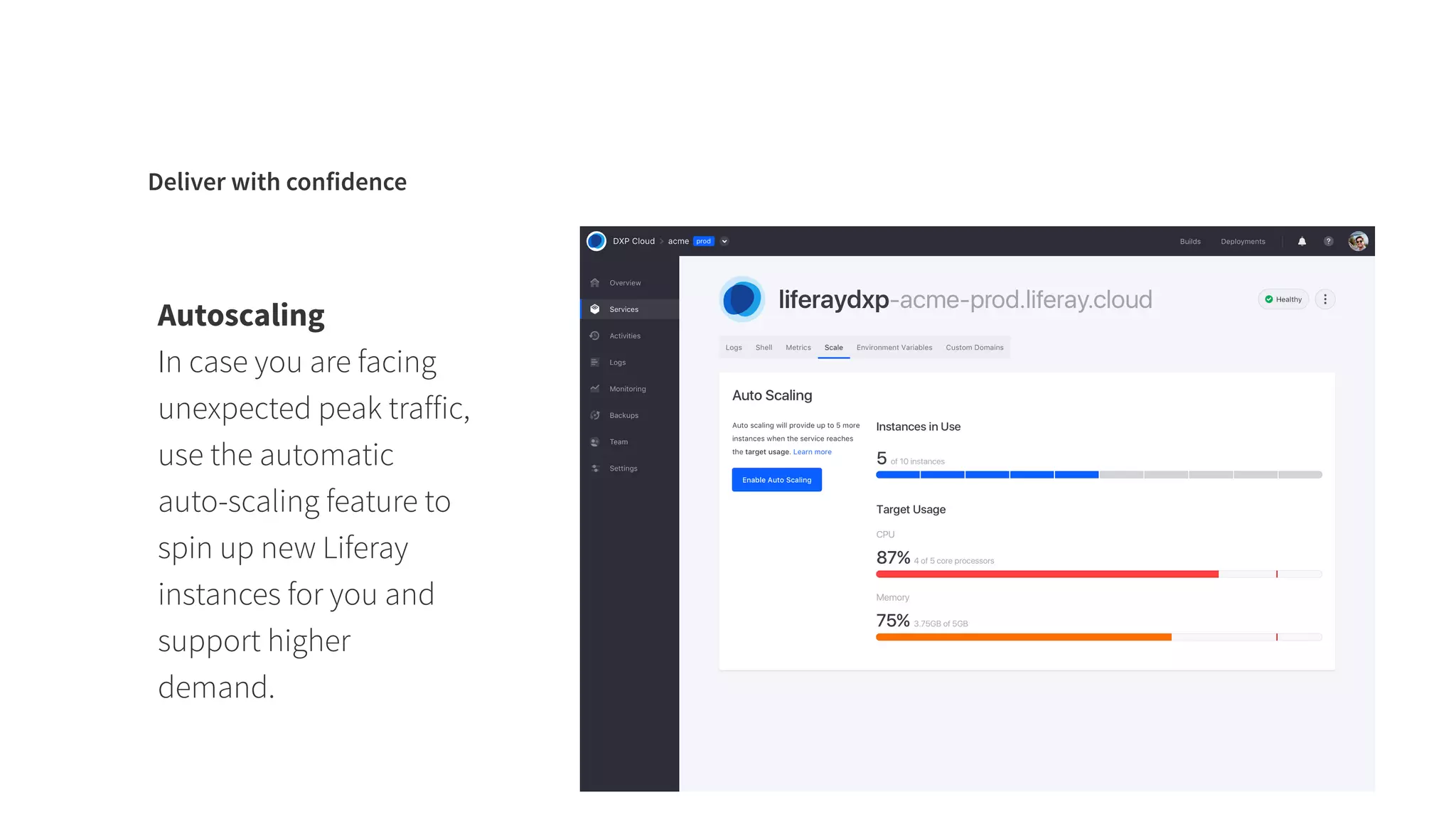
Task: Click the 'Deliver with confidence' slide title
Action: click(x=277, y=182)
